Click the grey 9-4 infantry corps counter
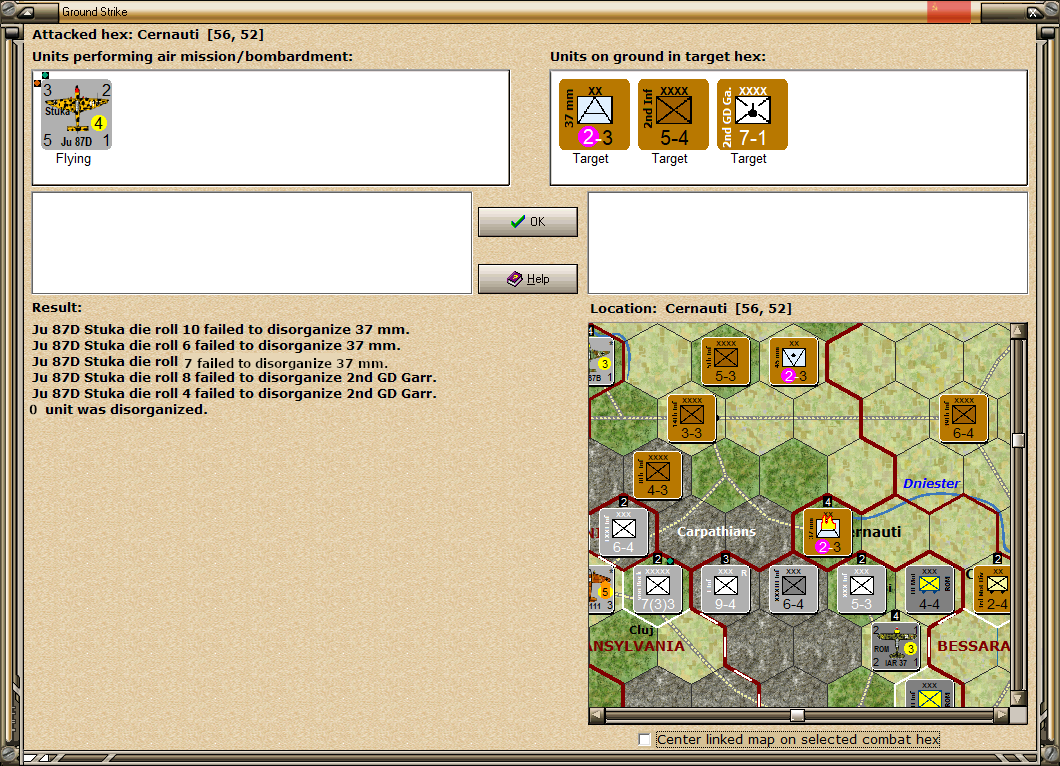Screen dimensions: 1060x766 (x=725, y=589)
